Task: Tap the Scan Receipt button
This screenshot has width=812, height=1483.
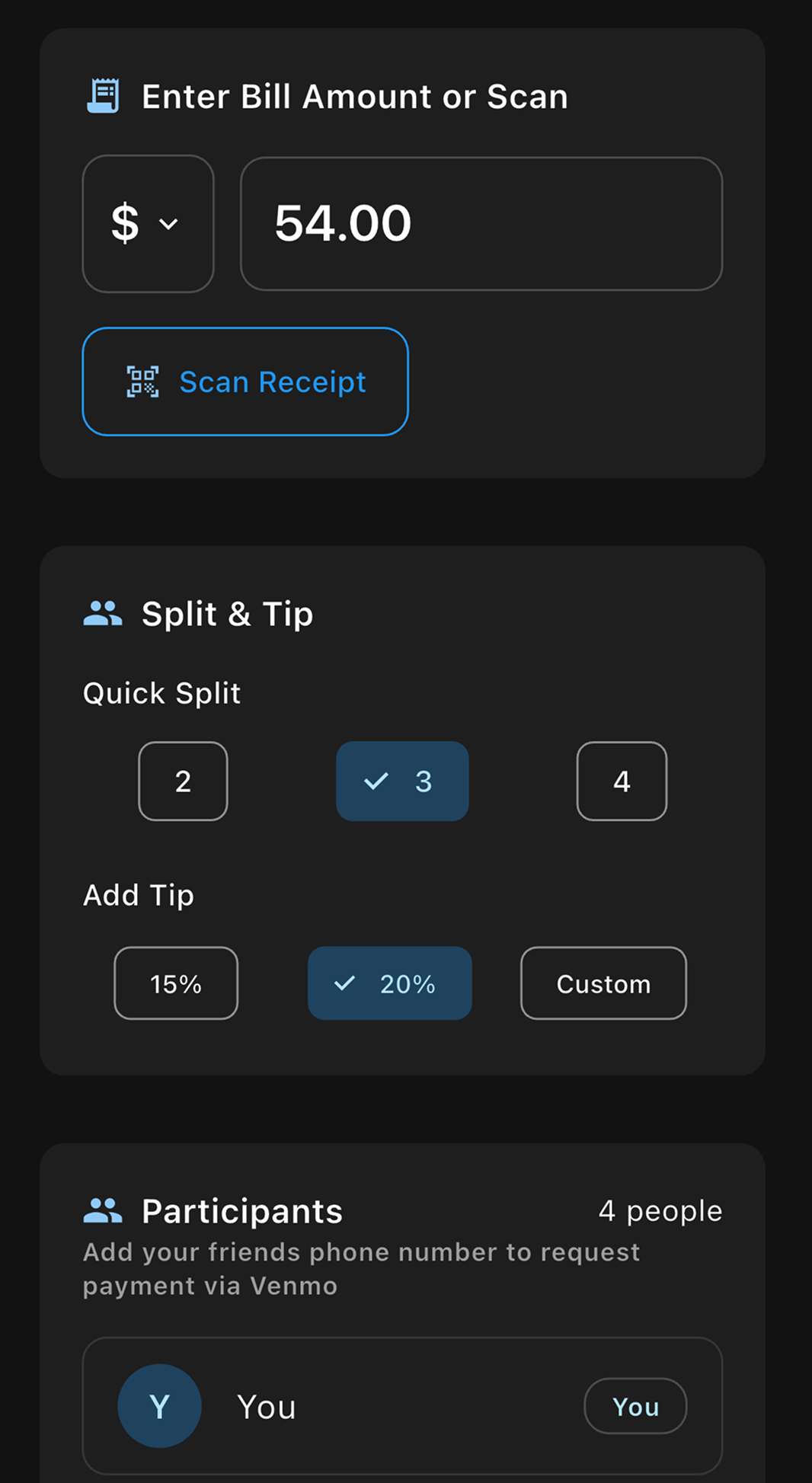Action: (x=245, y=382)
